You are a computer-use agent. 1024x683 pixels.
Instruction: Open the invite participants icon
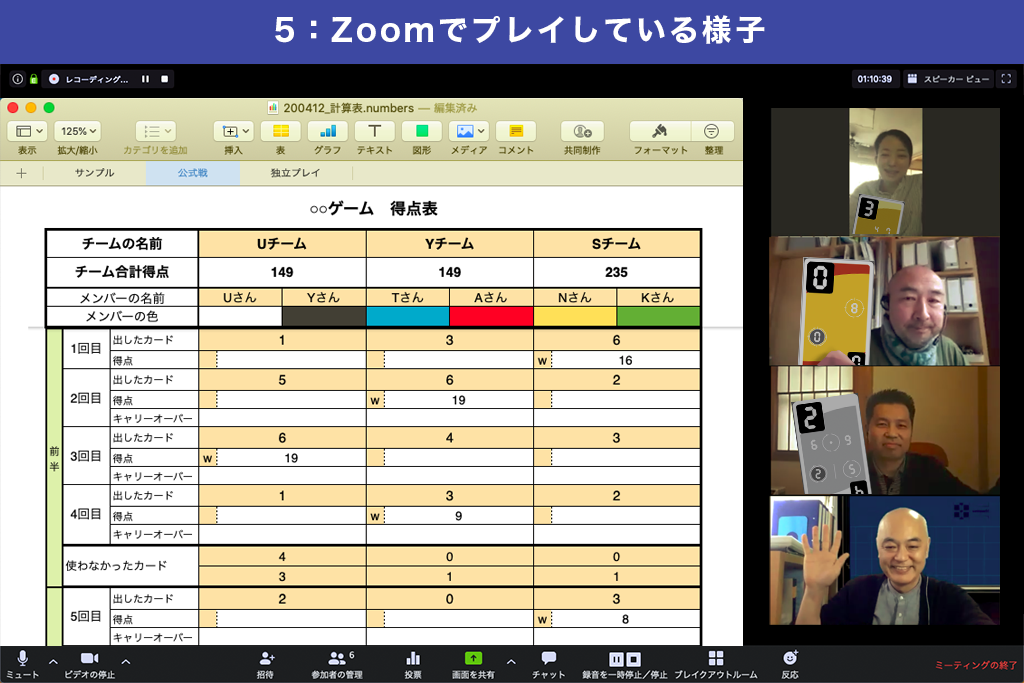[266, 658]
